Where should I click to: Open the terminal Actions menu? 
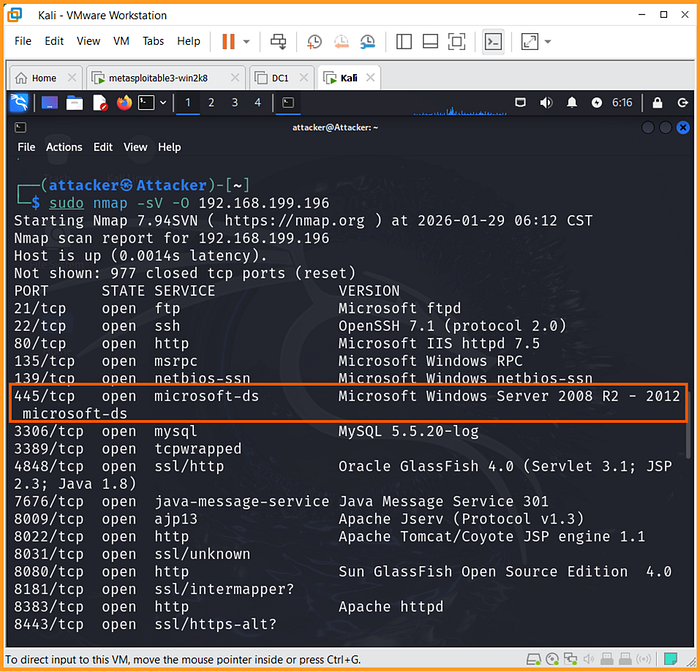point(64,147)
